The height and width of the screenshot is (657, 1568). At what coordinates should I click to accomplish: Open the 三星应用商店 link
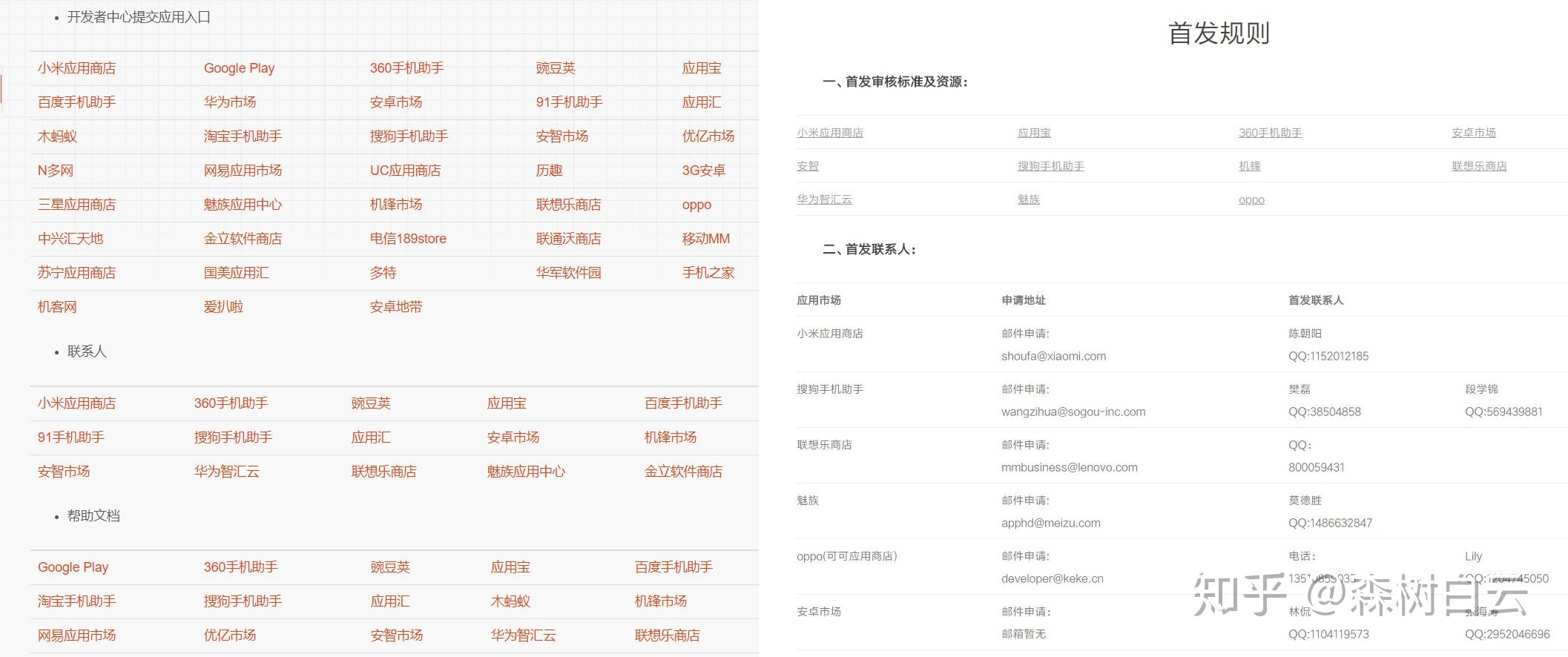click(x=76, y=205)
